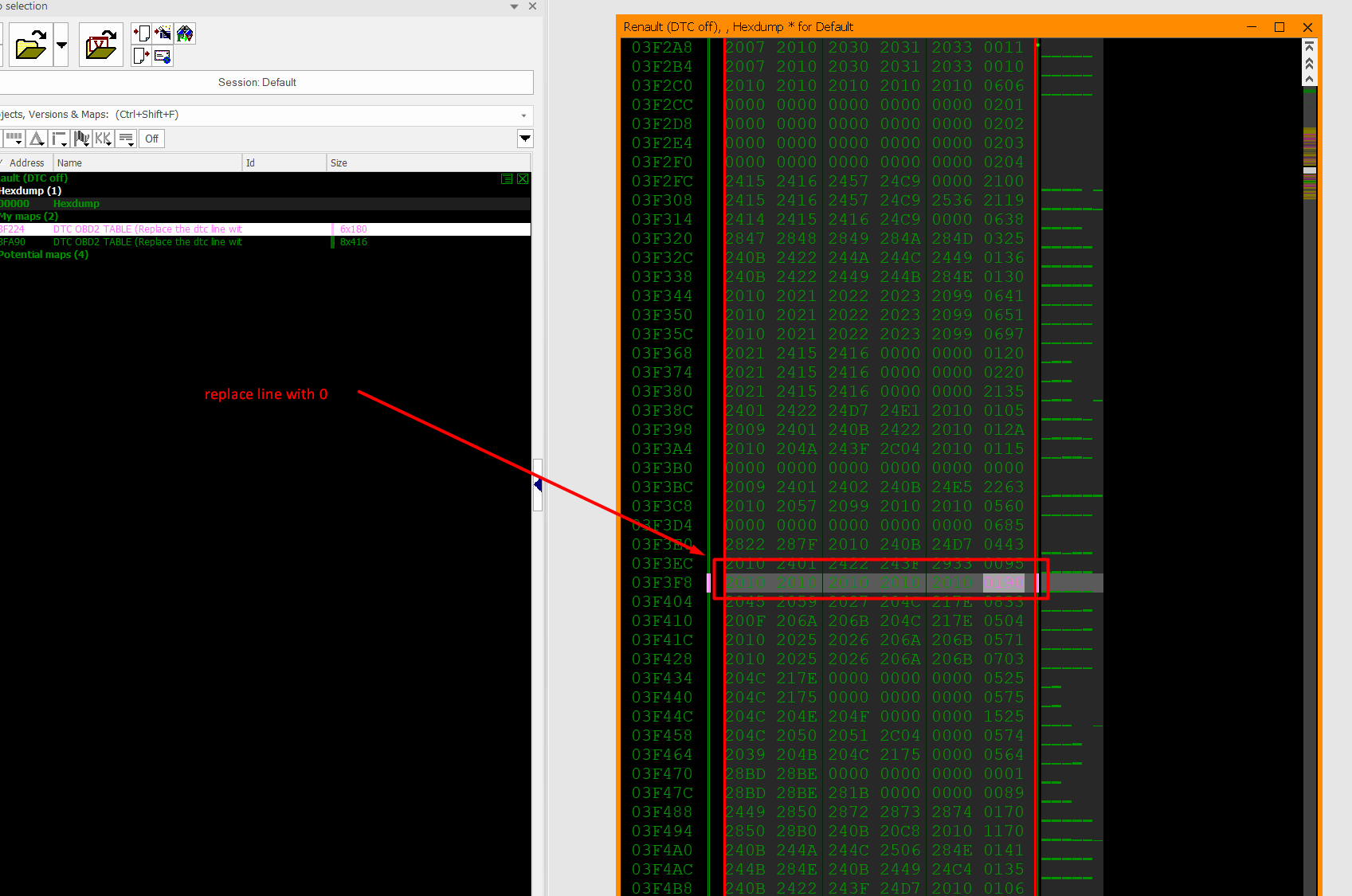This screenshot has width=1352, height=896.
Task: Click the address 03F3F8 in hexdump
Action: click(x=662, y=583)
